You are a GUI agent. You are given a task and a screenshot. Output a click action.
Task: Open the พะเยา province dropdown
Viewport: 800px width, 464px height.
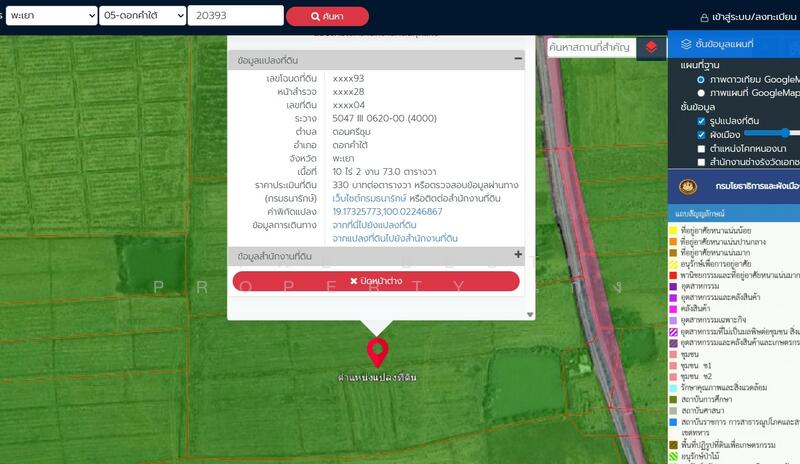(50, 16)
